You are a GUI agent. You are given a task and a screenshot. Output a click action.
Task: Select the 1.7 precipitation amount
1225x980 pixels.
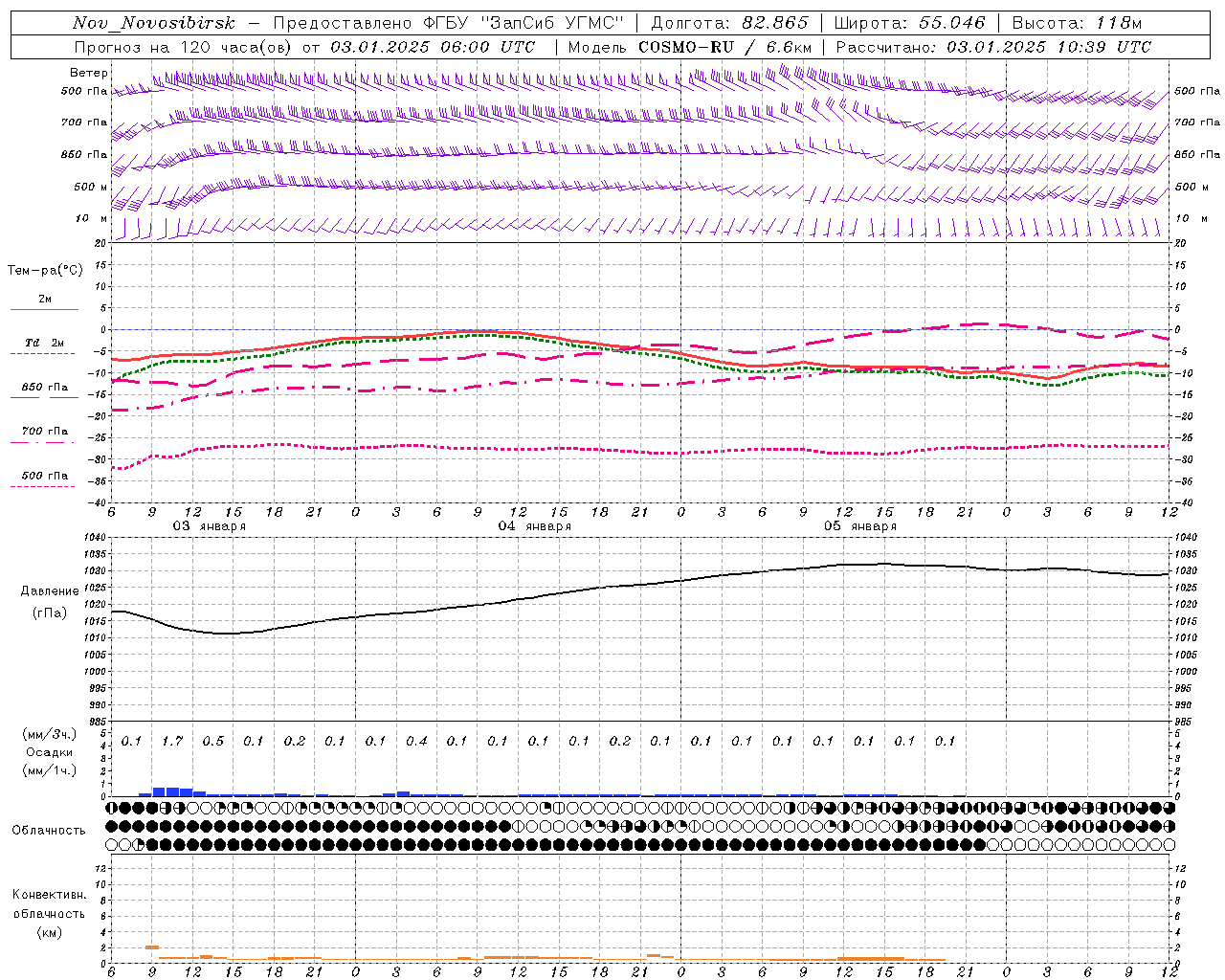coord(172,741)
